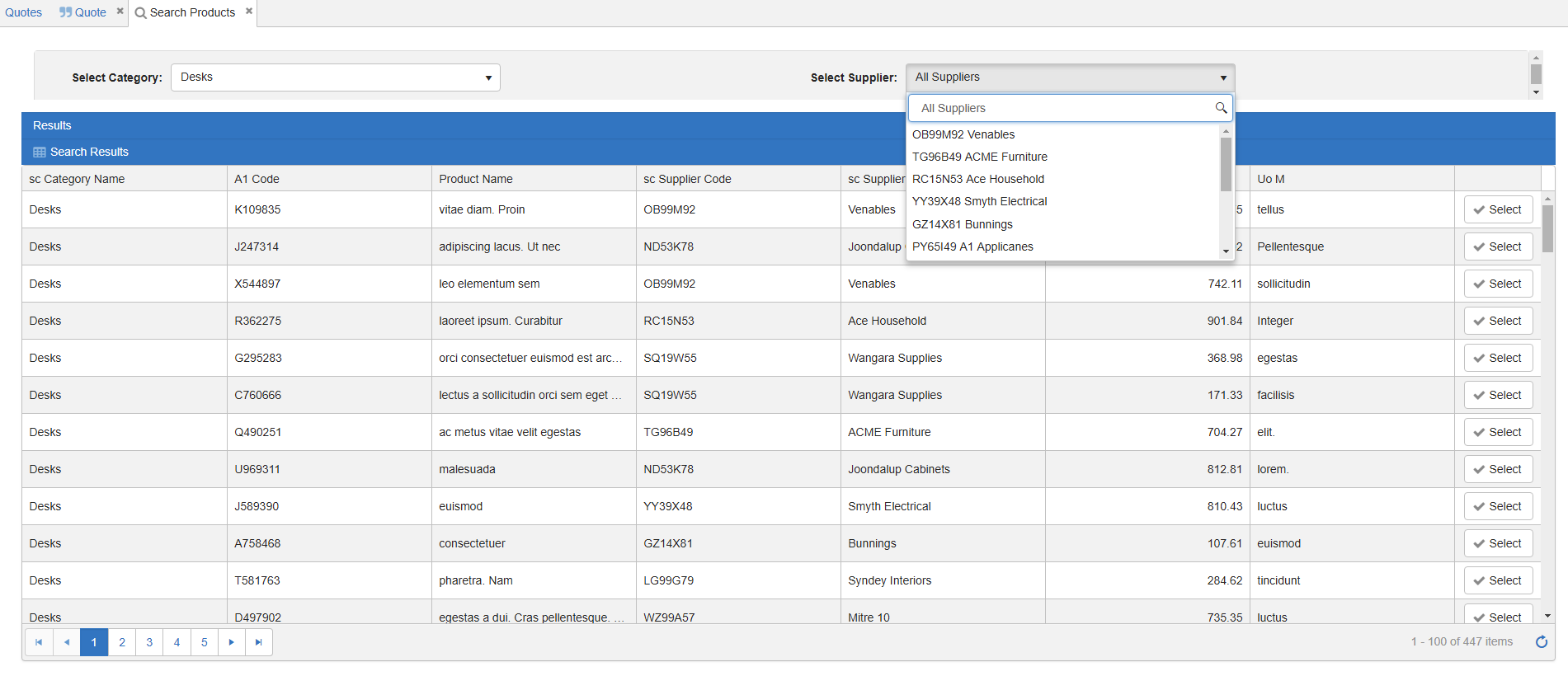1568x676 pixels.
Task: Go to results page 2
Action: pos(122,642)
